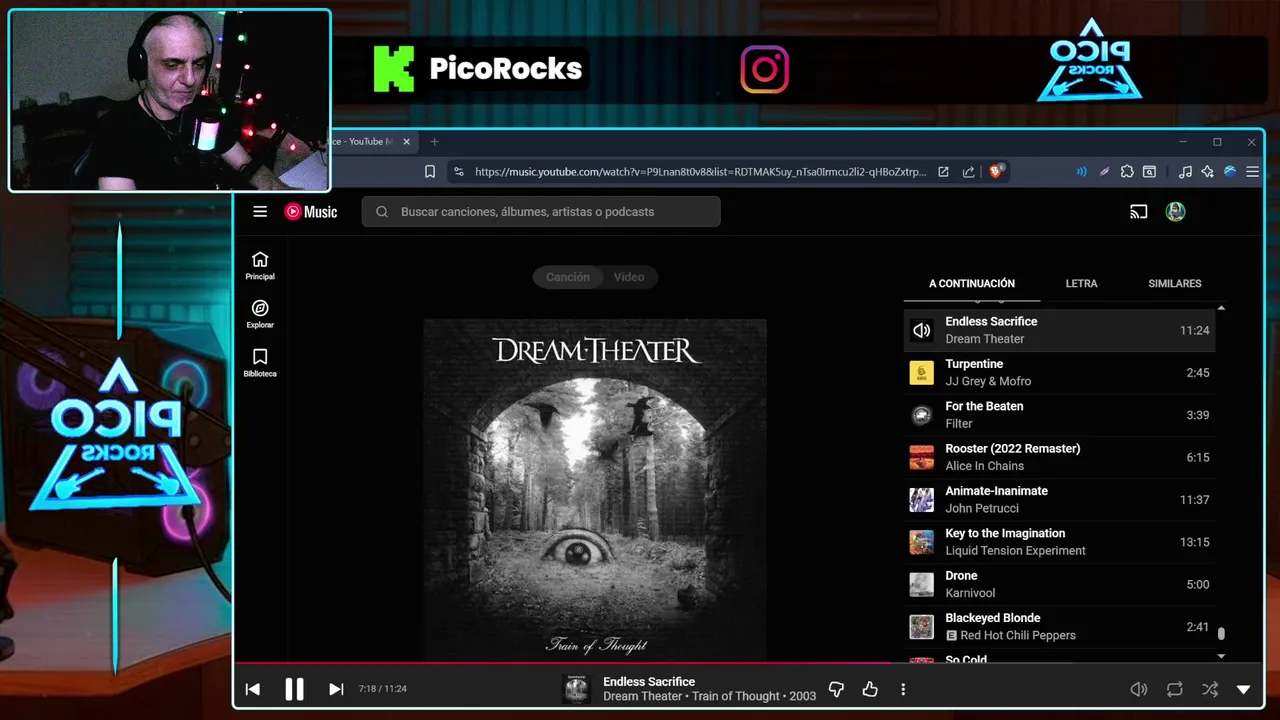Go to Principal home page

point(260,265)
